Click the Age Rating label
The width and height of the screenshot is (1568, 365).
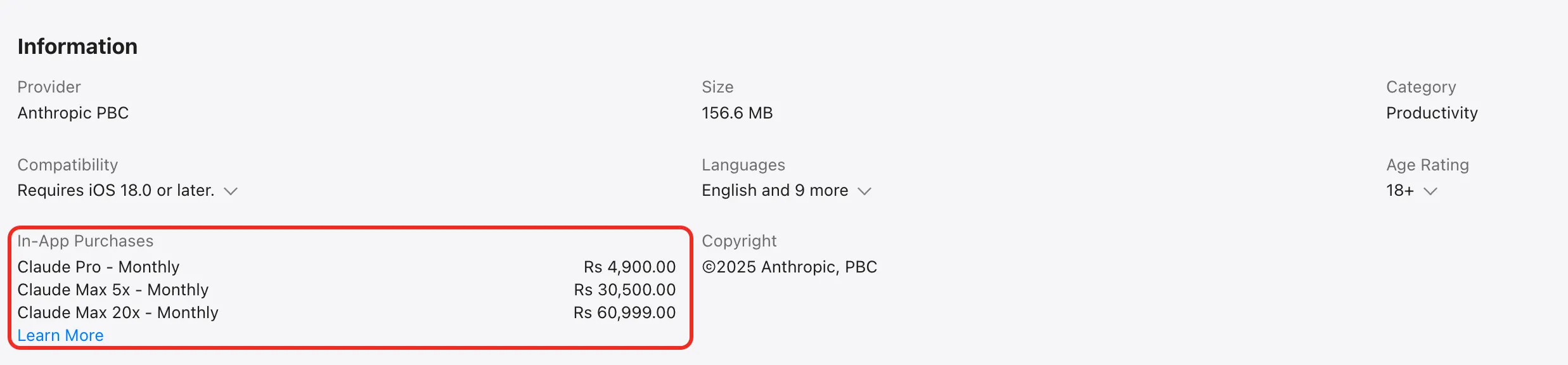(1426, 165)
